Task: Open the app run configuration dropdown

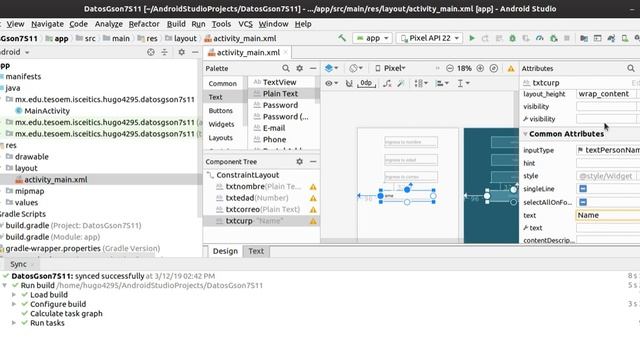Action: click(372, 38)
